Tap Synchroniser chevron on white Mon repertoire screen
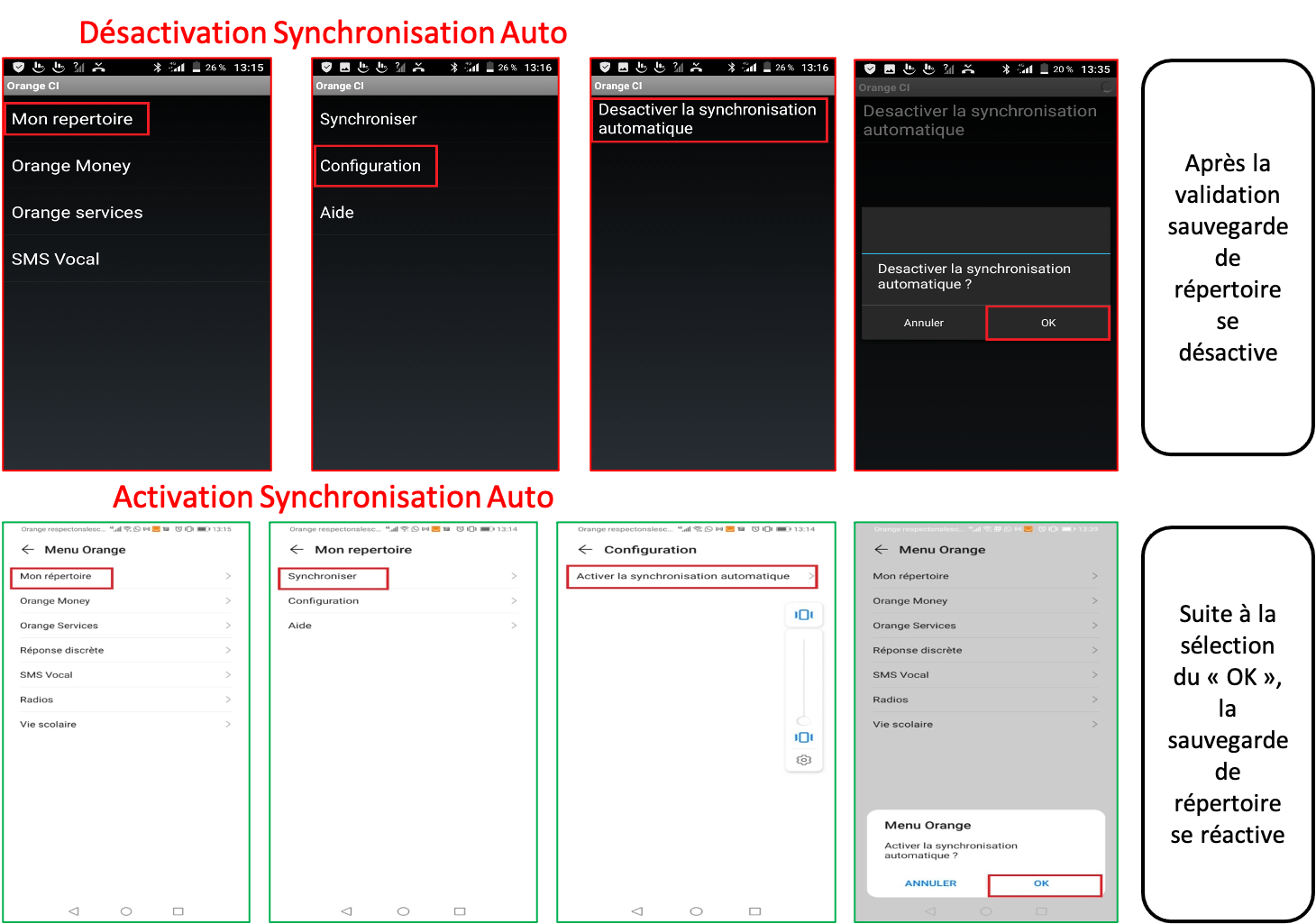Screen dimensions: 1316x924 coord(514,576)
